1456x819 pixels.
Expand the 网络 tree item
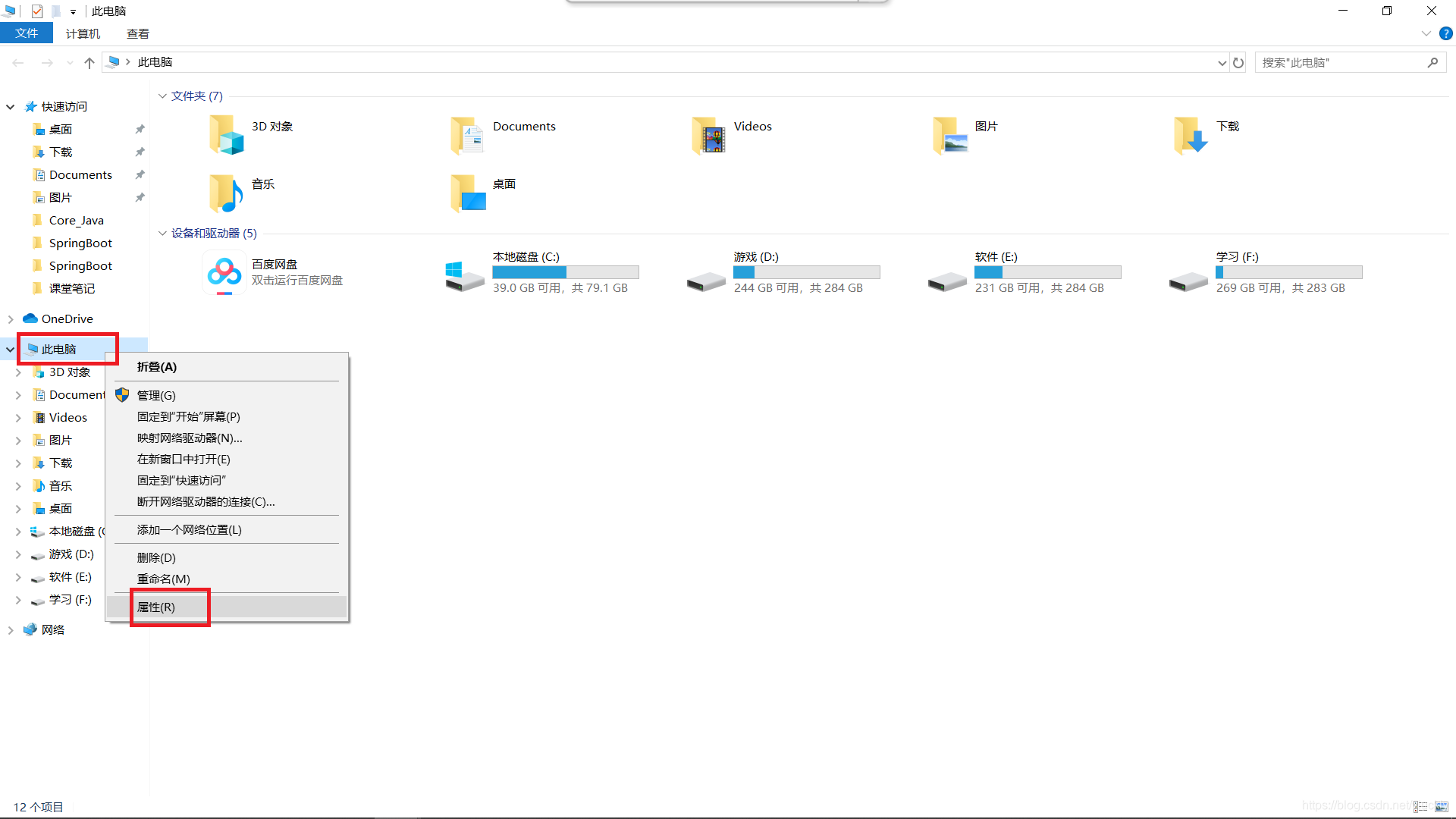click(x=8, y=629)
